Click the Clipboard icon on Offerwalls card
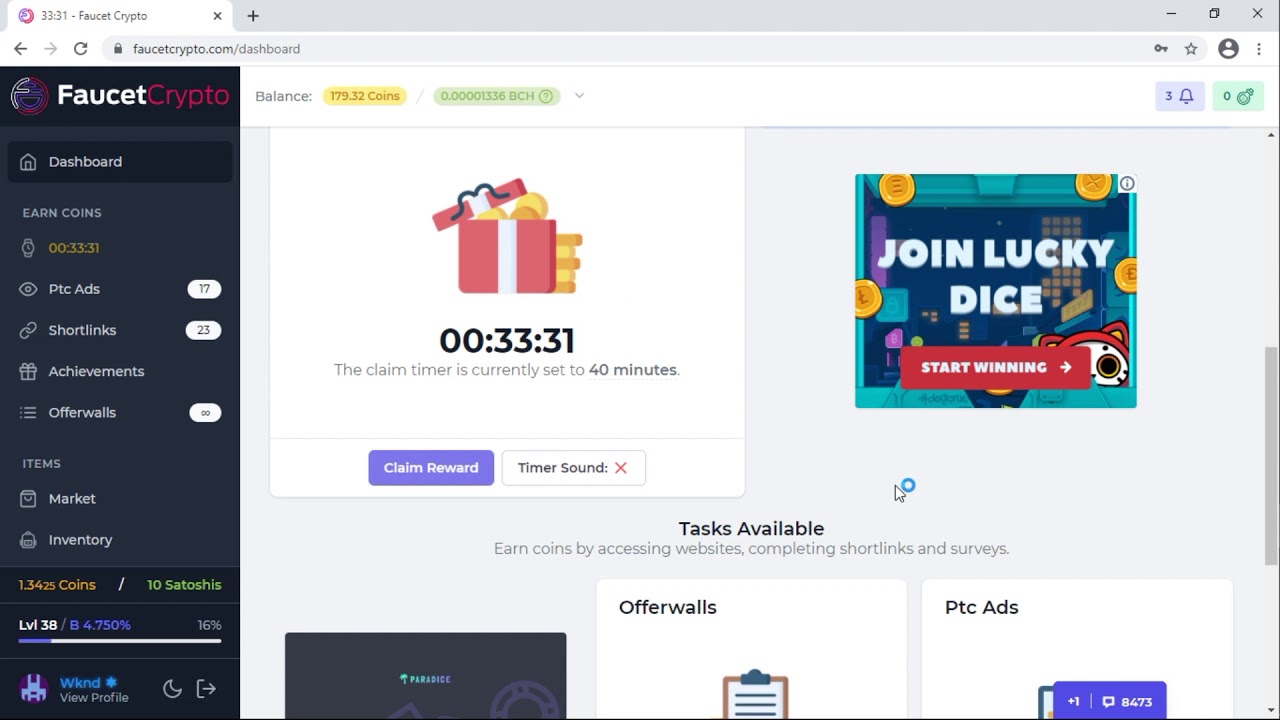The height and width of the screenshot is (720, 1280). click(755, 694)
